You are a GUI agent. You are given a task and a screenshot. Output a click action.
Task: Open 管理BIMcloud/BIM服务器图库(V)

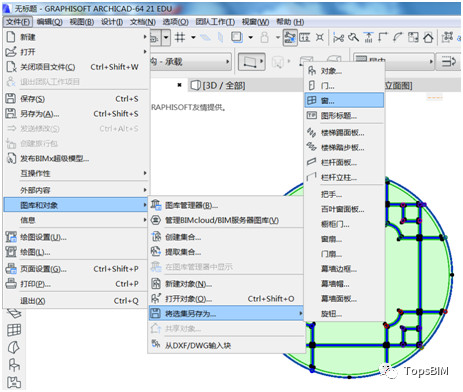click(226, 220)
